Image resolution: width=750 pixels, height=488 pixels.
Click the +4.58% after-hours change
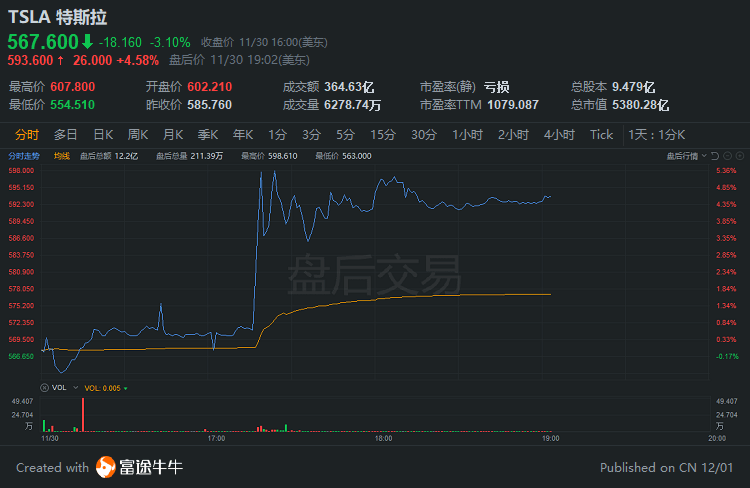pyautogui.click(x=138, y=60)
